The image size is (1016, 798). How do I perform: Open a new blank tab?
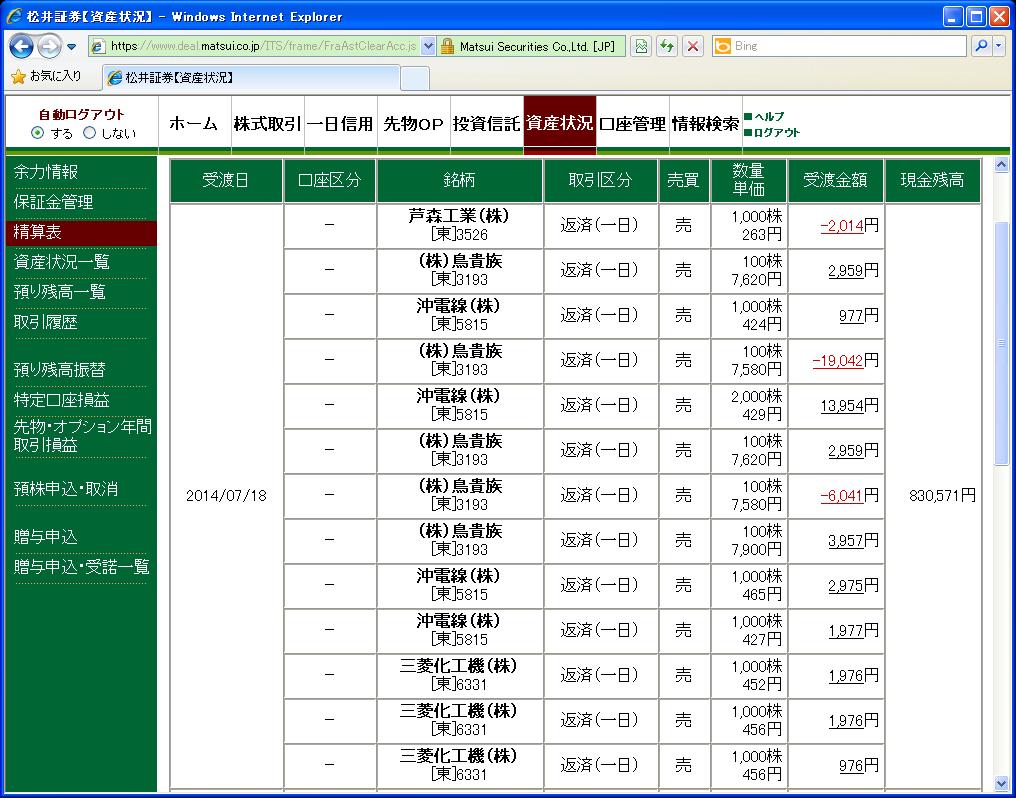(415, 78)
